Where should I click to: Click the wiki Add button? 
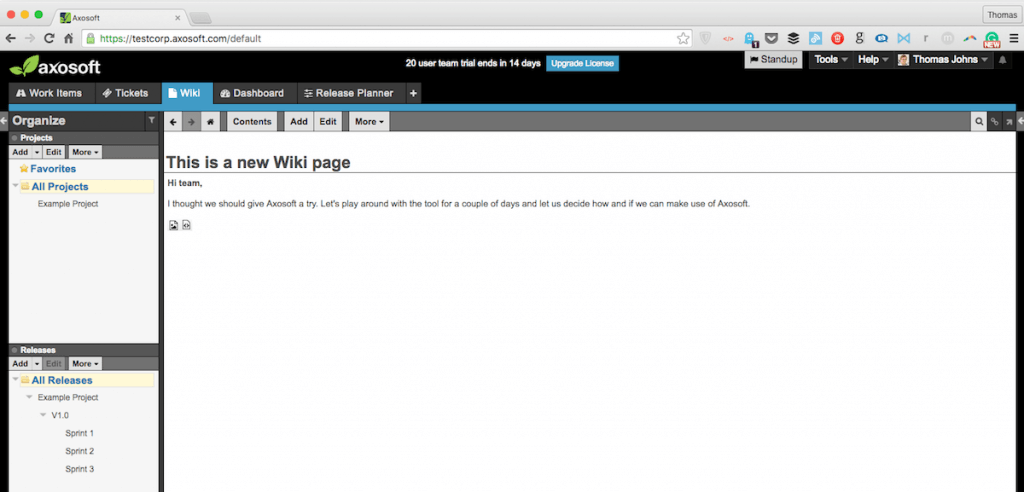coord(299,122)
